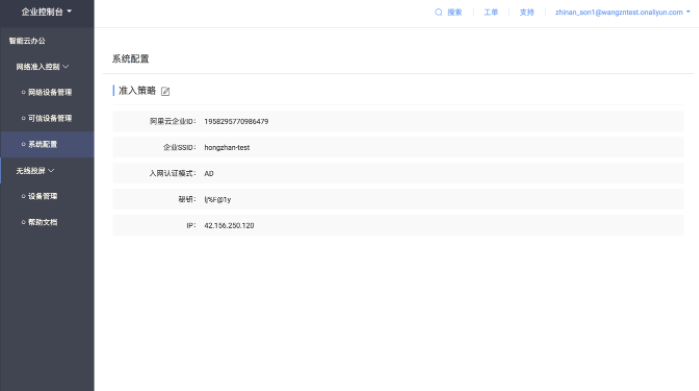Collapse the 网络准入控制 section
699x391 pixels.
coord(42,67)
